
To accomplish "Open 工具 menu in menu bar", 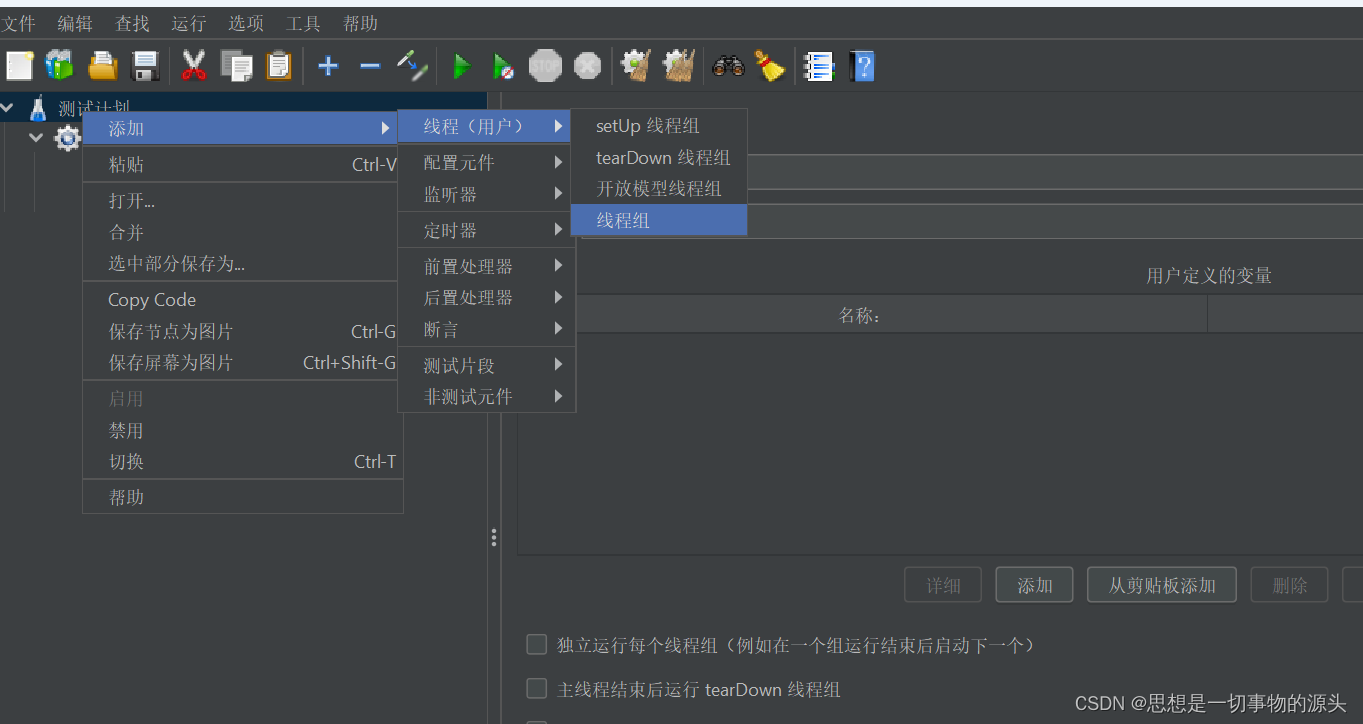I will [303, 23].
